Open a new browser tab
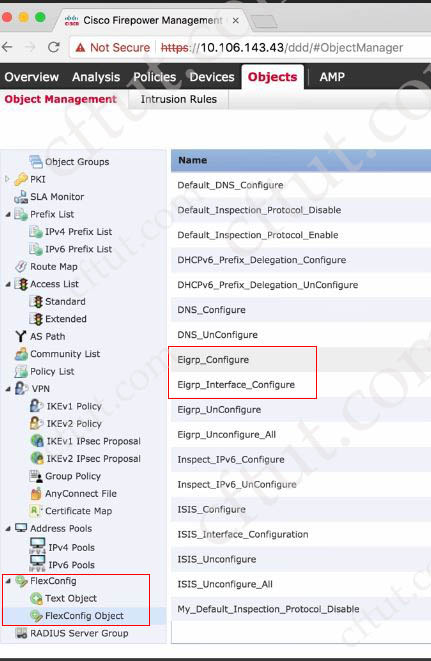The height and width of the screenshot is (661, 431). pyautogui.click(x=264, y=21)
